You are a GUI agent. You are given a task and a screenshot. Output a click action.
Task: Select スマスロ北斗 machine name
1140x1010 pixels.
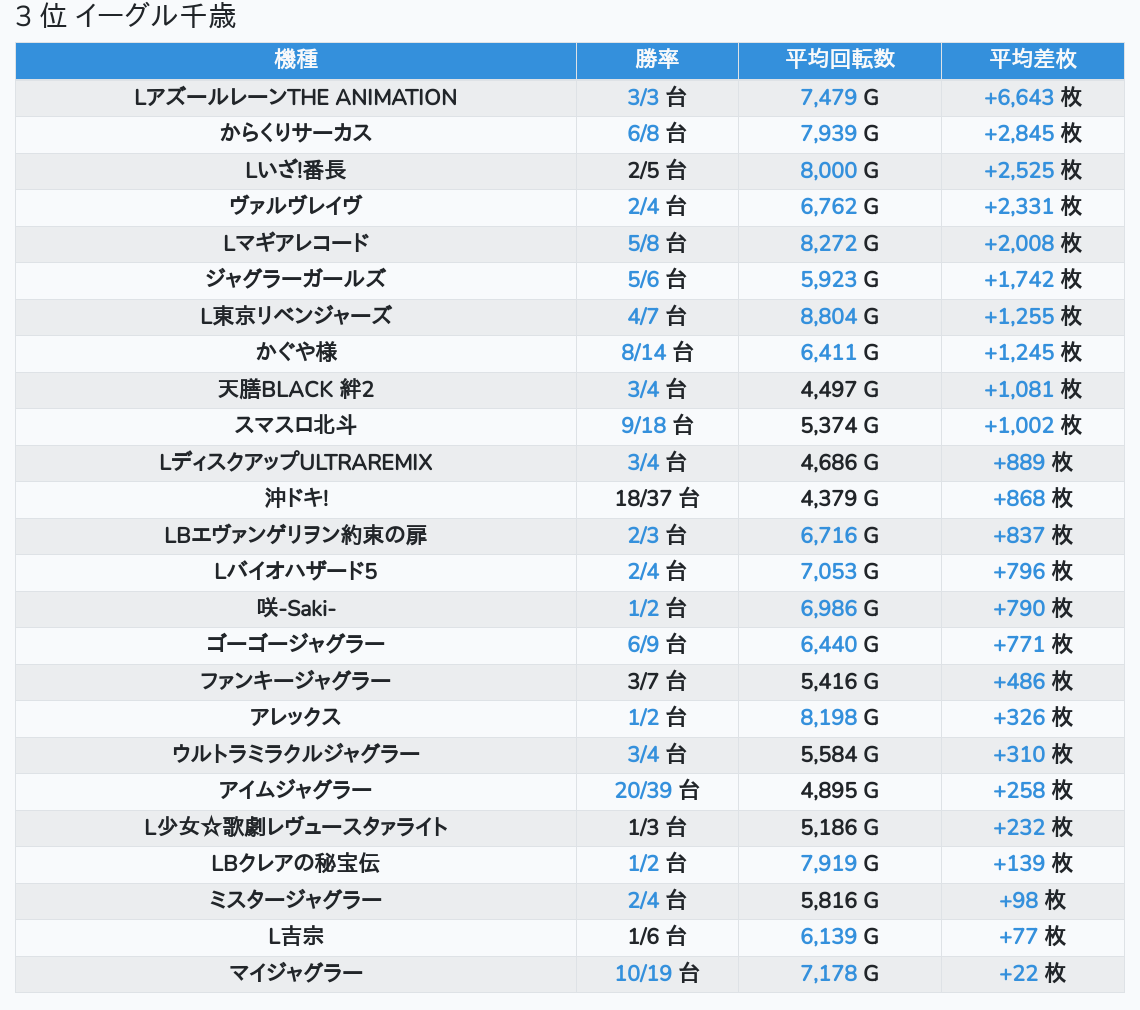[x=296, y=425]
